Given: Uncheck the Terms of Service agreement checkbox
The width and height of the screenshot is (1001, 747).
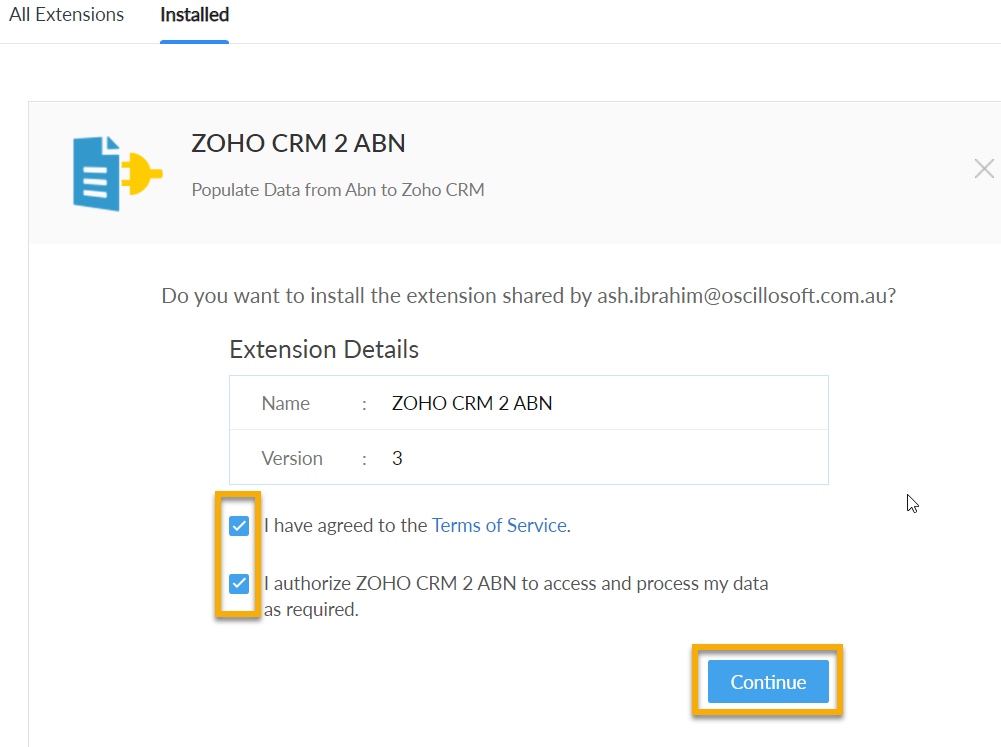Looking at the screenshot, I should 239,525.
